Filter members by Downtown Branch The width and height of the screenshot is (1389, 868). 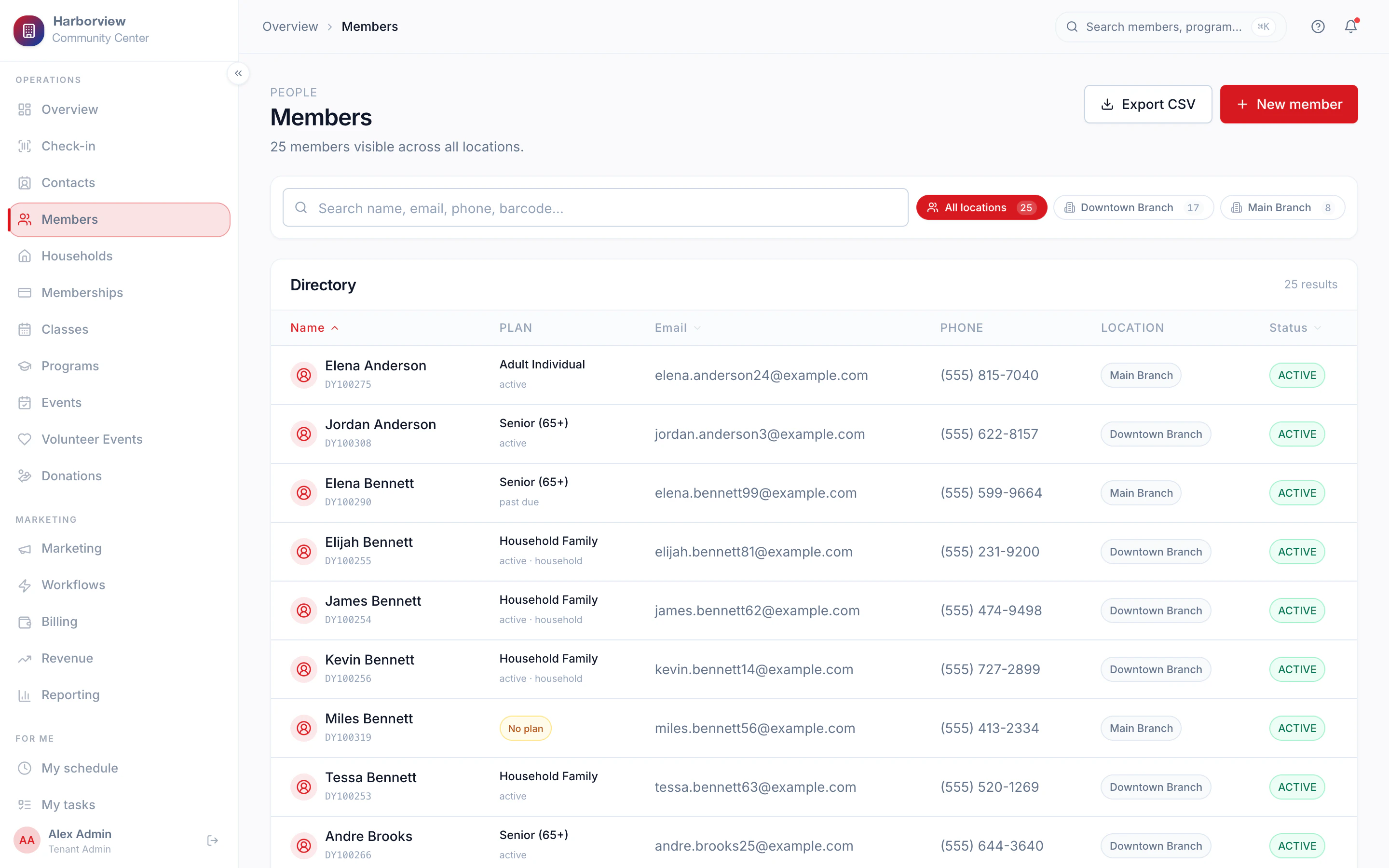(x=1133, y=207)
